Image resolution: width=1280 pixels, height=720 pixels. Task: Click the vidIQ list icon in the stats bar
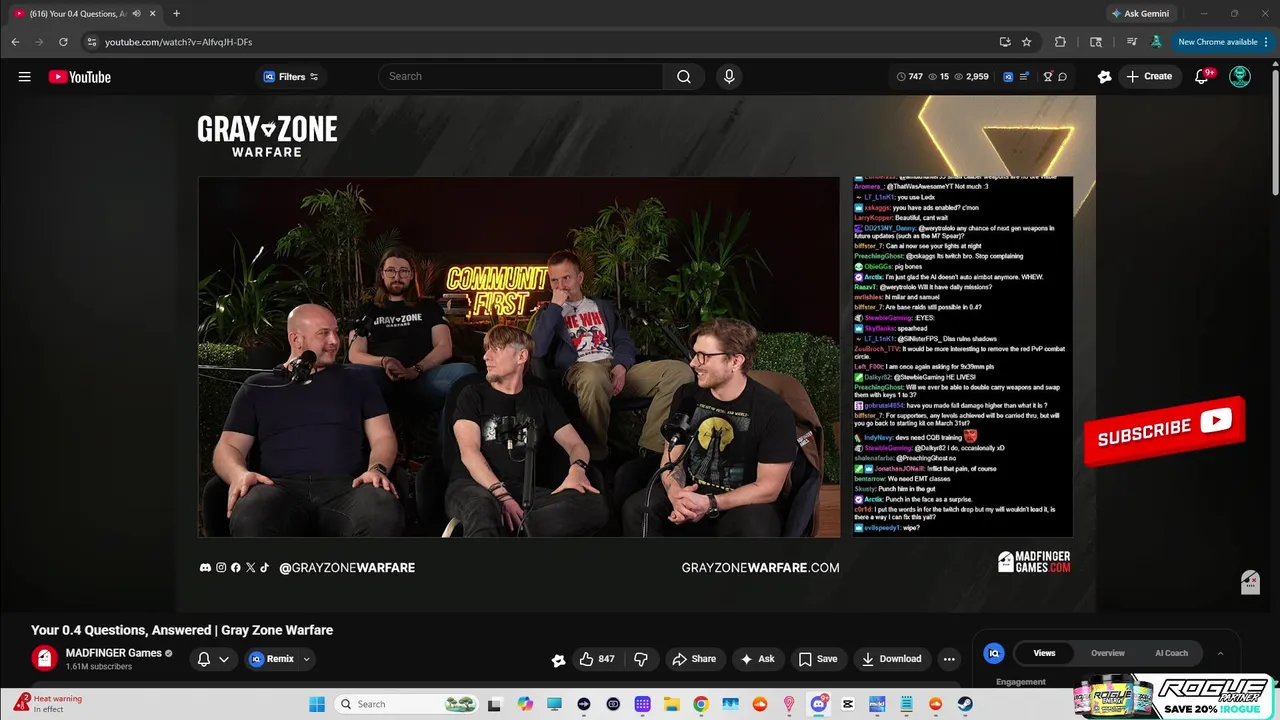[1024, 77]
